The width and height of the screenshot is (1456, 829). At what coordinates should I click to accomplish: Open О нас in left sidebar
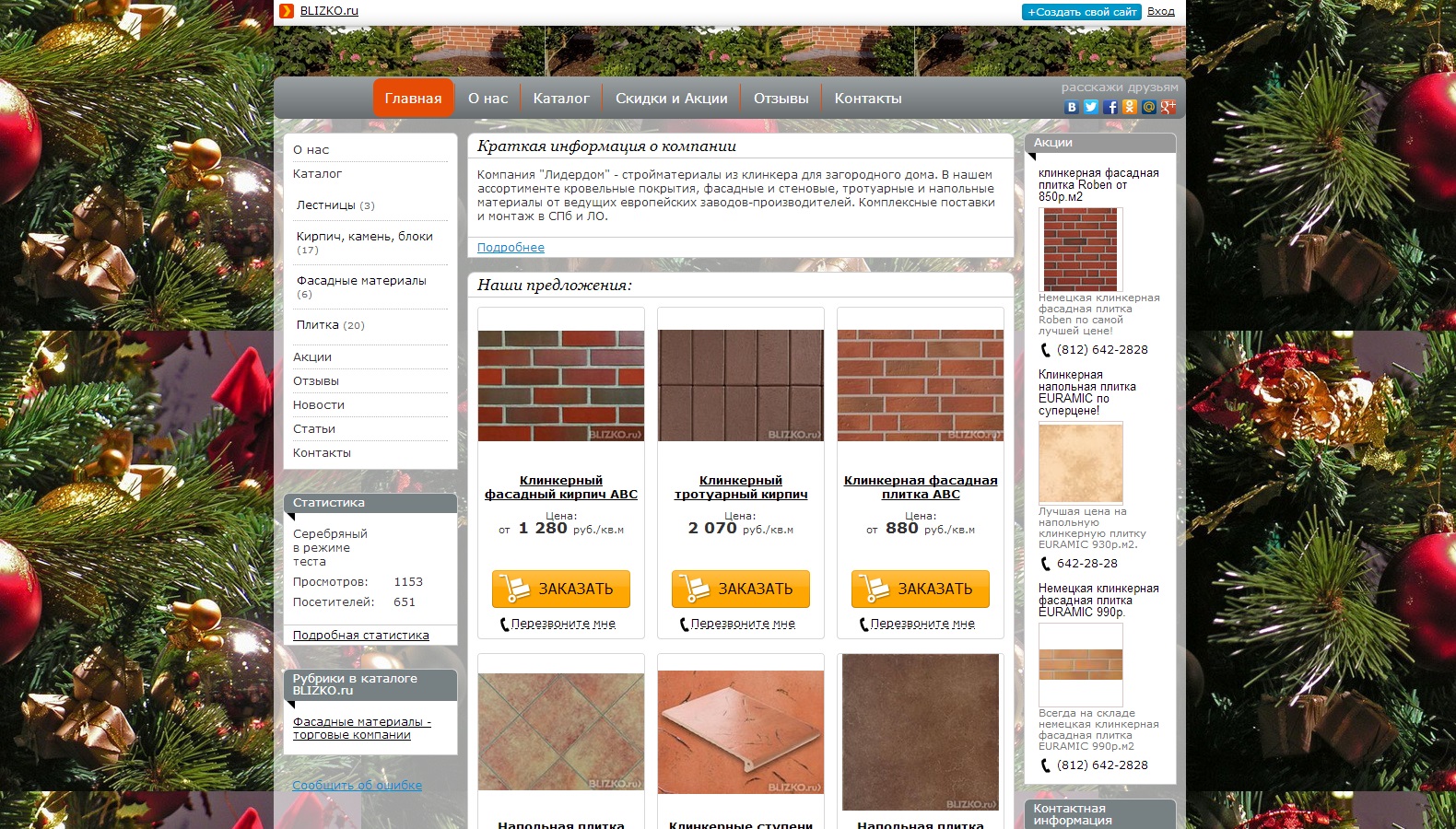(311, 149)
